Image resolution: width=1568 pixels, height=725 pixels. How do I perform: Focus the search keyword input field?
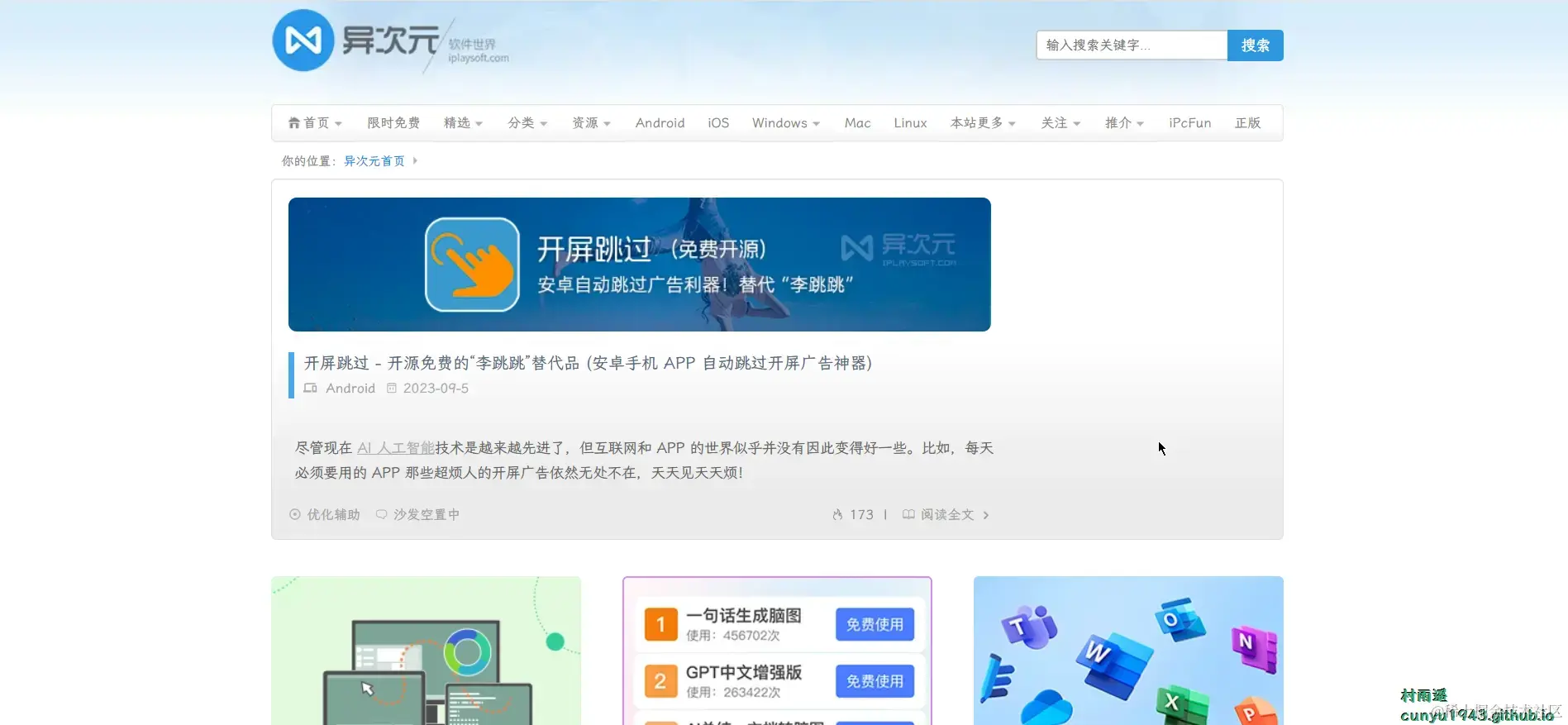pos(1132,45)
